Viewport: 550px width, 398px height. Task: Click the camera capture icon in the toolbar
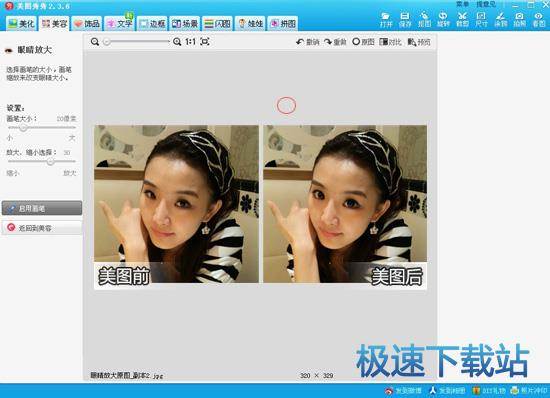(519, 20)
